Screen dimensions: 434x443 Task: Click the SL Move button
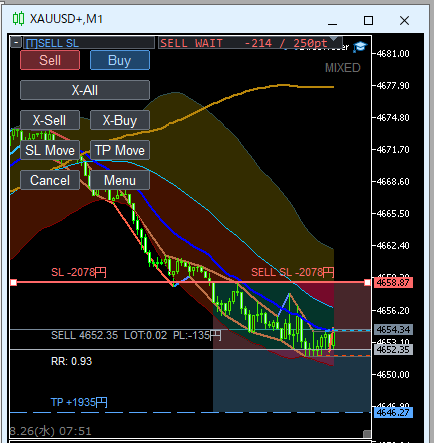[50, 150]
